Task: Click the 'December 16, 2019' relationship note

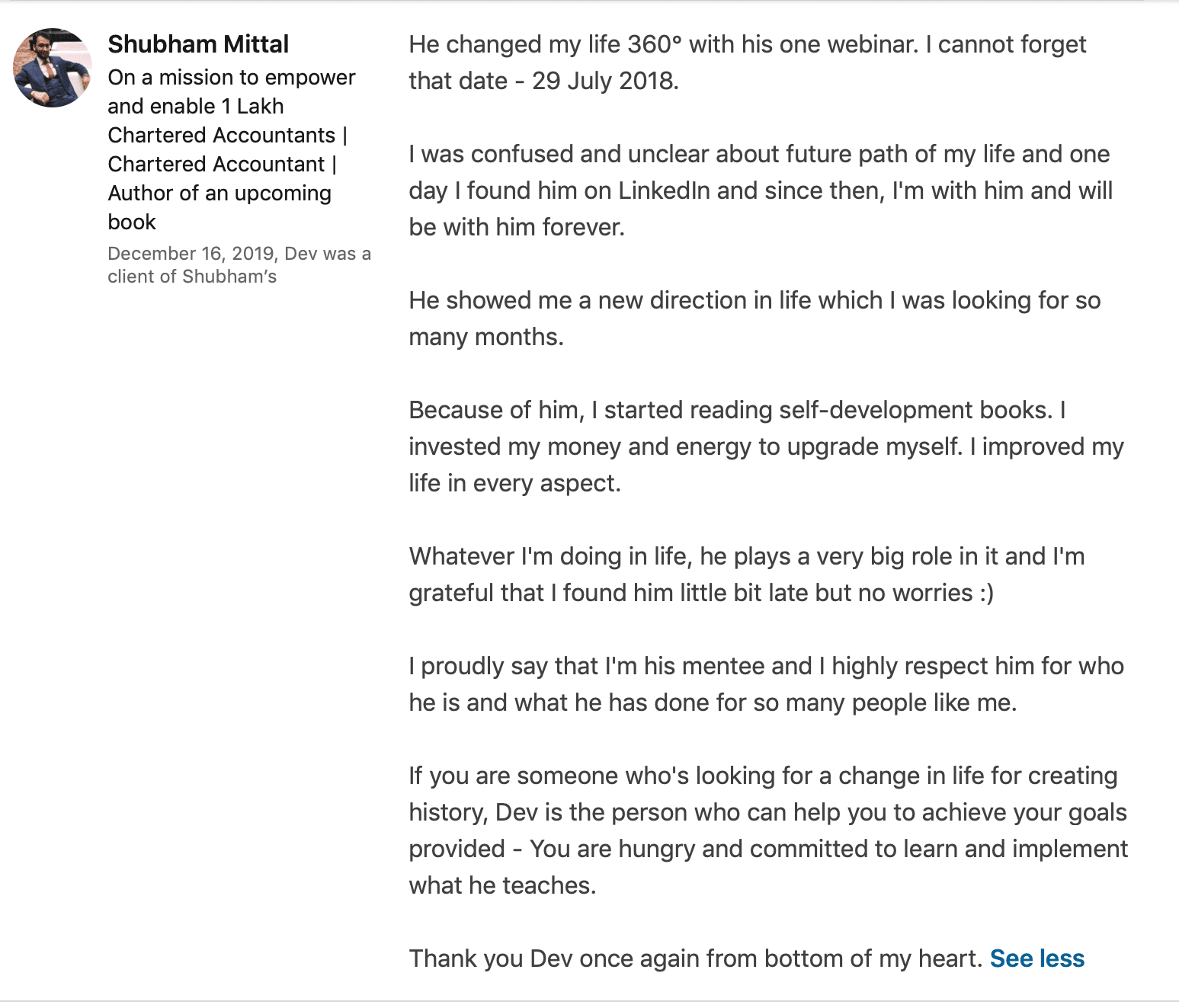Action: tap(239, 264)
